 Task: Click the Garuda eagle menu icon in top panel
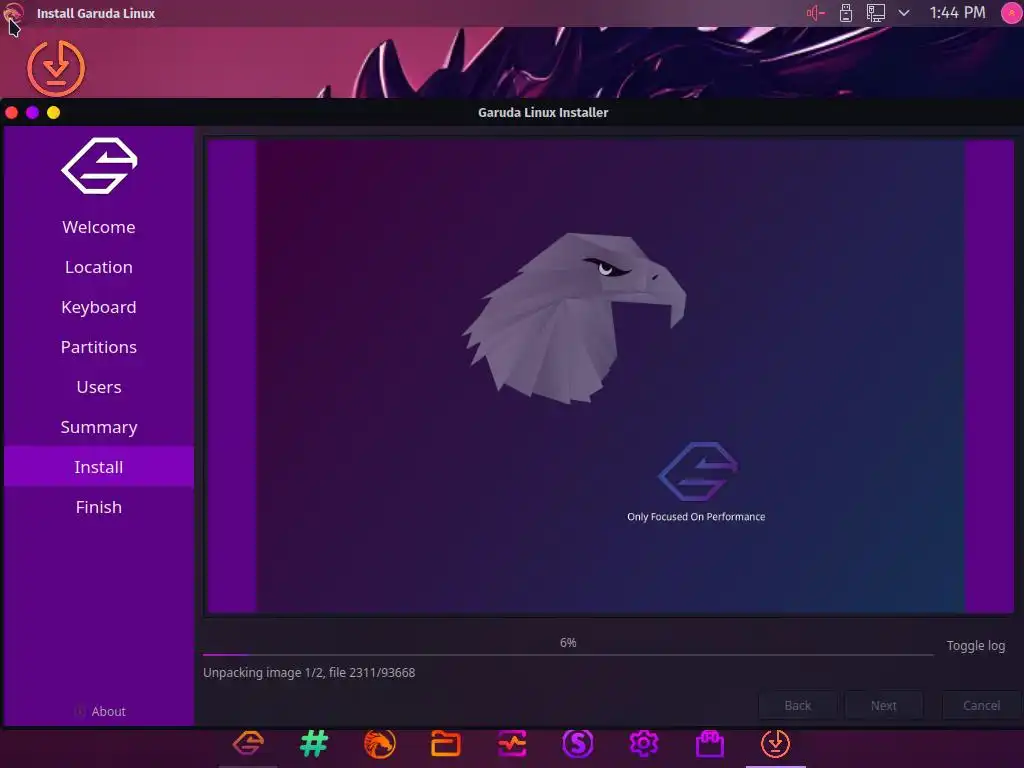(13, 12)
